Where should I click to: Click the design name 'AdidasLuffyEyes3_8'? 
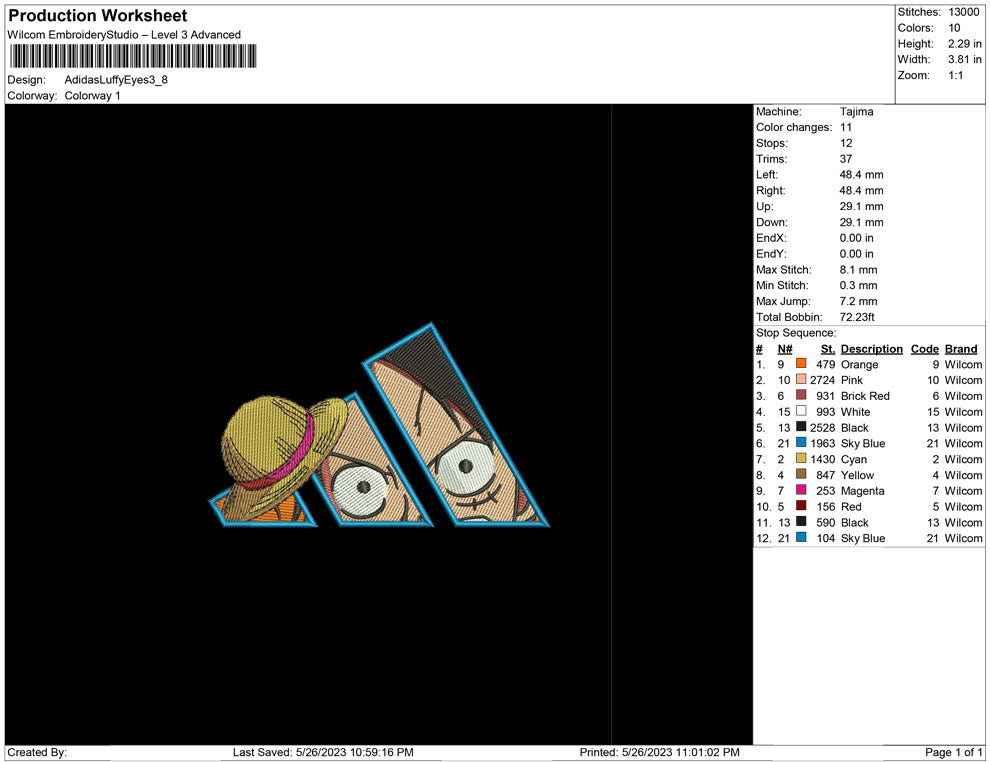(116, 80)
